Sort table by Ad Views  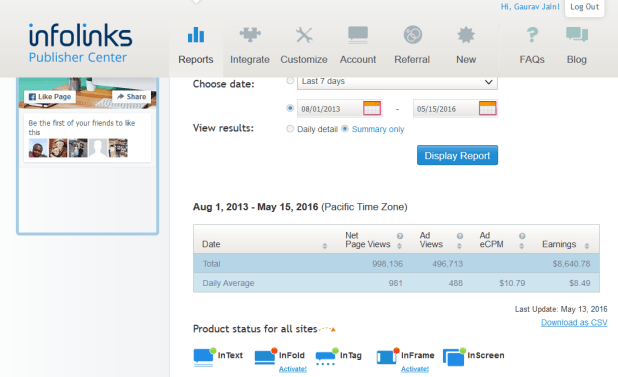[x=459, y=246]
